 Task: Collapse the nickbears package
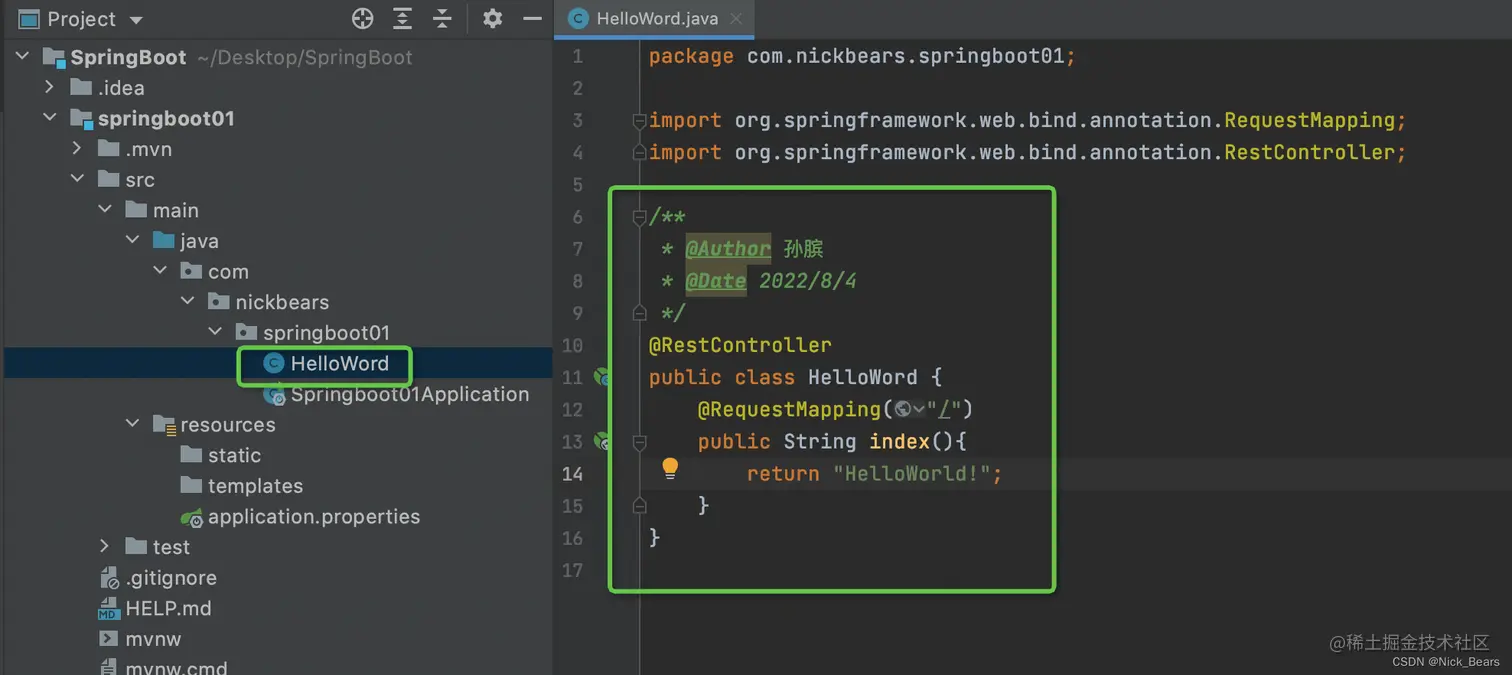pyautogui.click(x=187, y=302)
